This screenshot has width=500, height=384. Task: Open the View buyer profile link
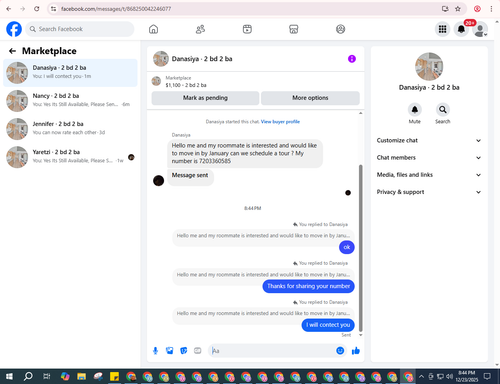(x=280, y=122)
